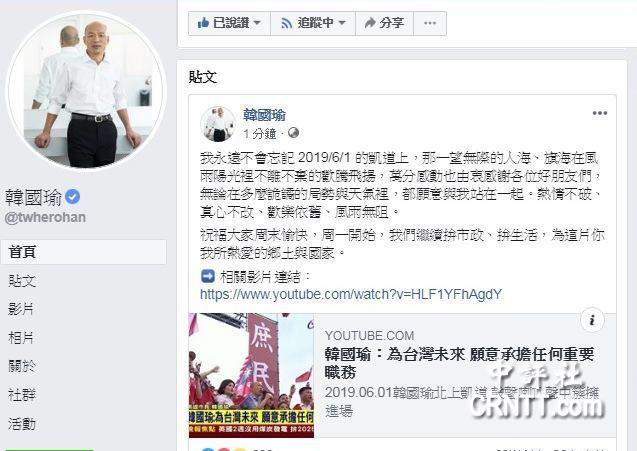The width and height of the screenshot is (637, 451).
Task: Click the globe public-privacy icon on the post
Action: tap(293, 133)
